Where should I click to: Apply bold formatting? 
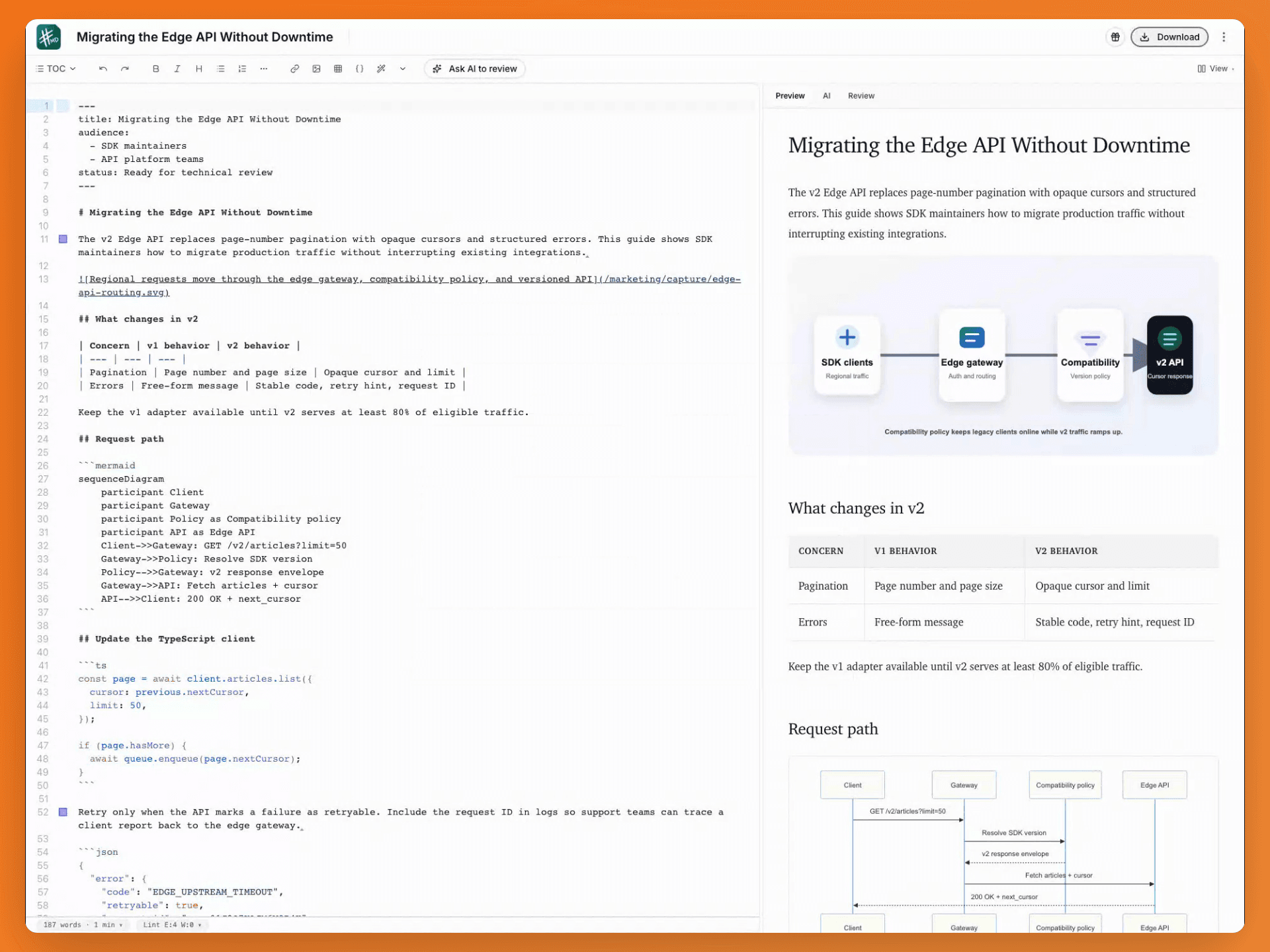156,69
